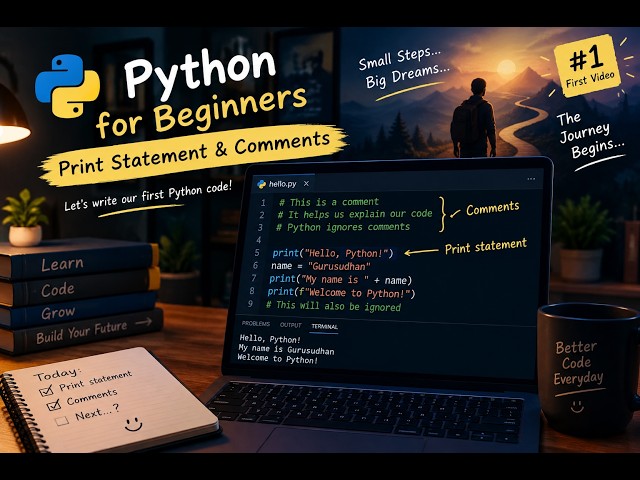Click the "Small Steps... Big Dreams..." text
640x480 pixels.
pyautogui.click(x=402, y=68)
